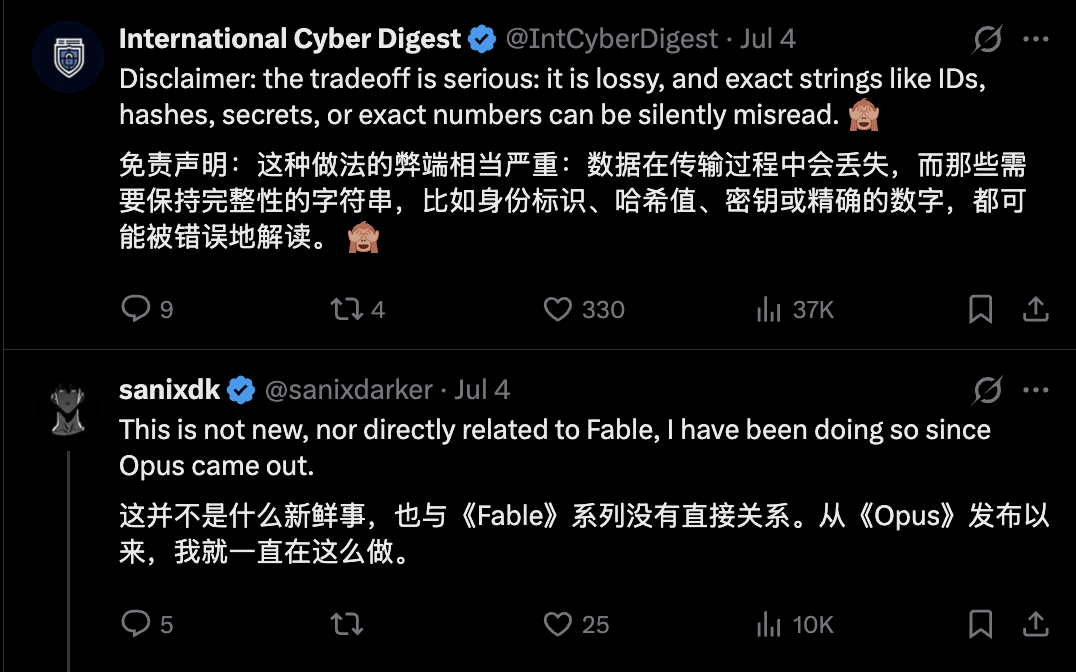
Task: Open Grok icon on first tweet
Action: [x=987, y=39]
